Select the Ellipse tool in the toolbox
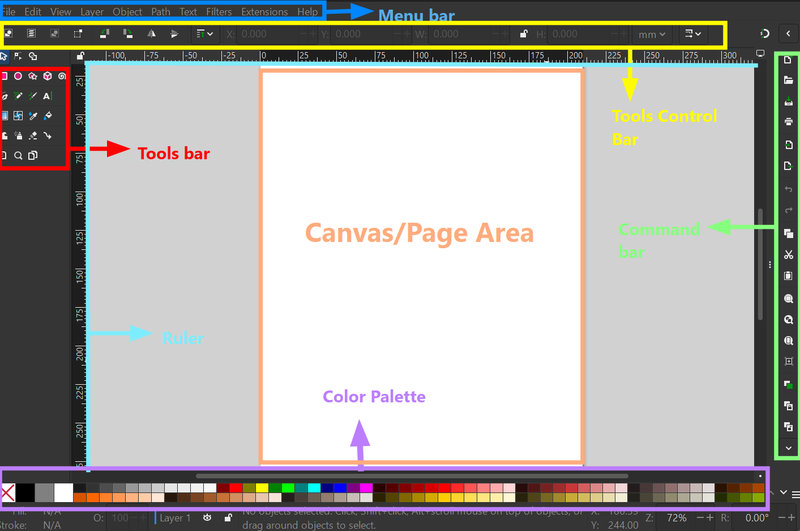This screenshot has height=531, width=800. [18, 76]
